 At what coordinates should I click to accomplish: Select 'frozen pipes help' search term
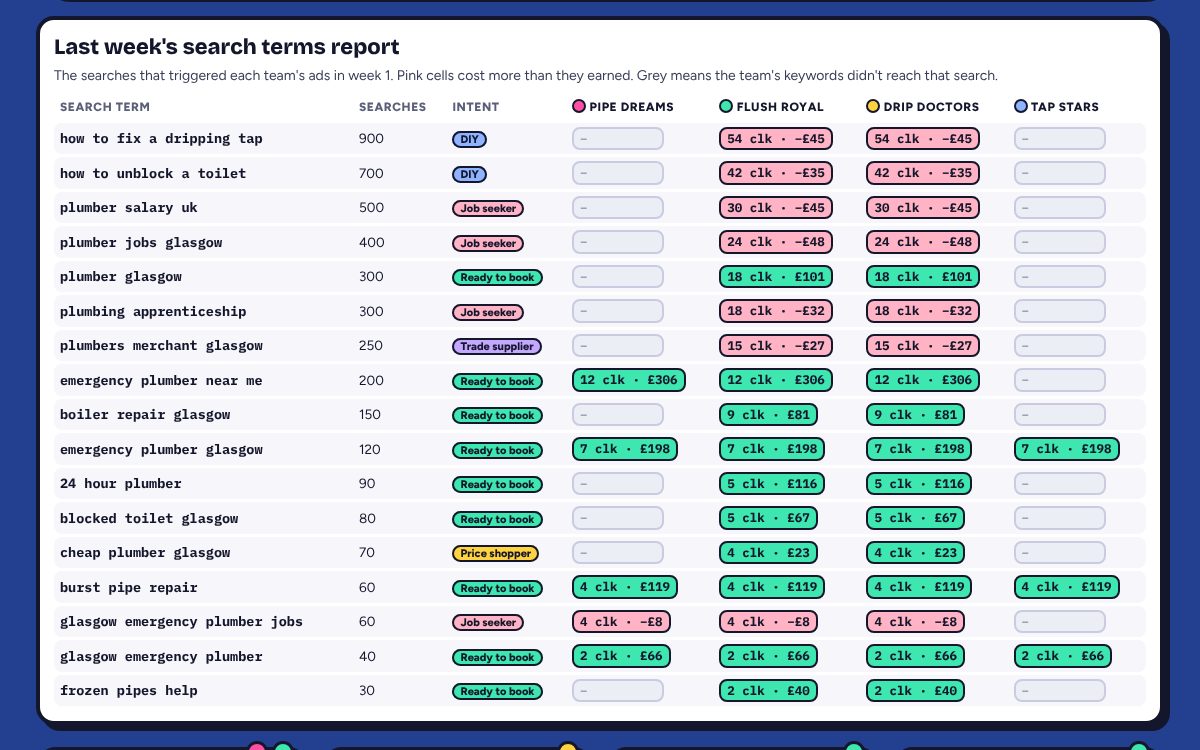pyautogui.click(x=129, y=691)
